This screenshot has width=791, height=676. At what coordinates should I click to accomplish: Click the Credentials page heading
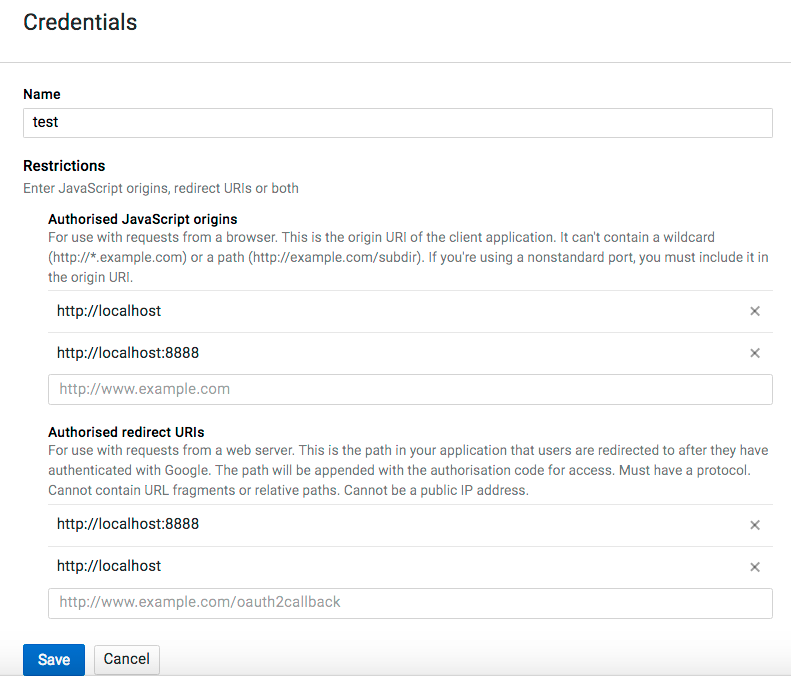(80, 22)
